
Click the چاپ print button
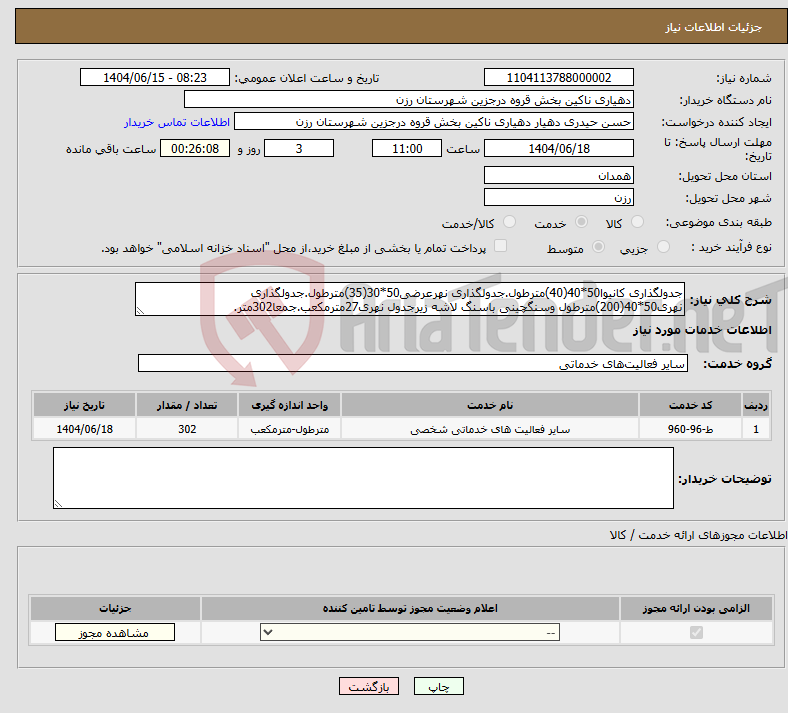(x=439, y=686)
